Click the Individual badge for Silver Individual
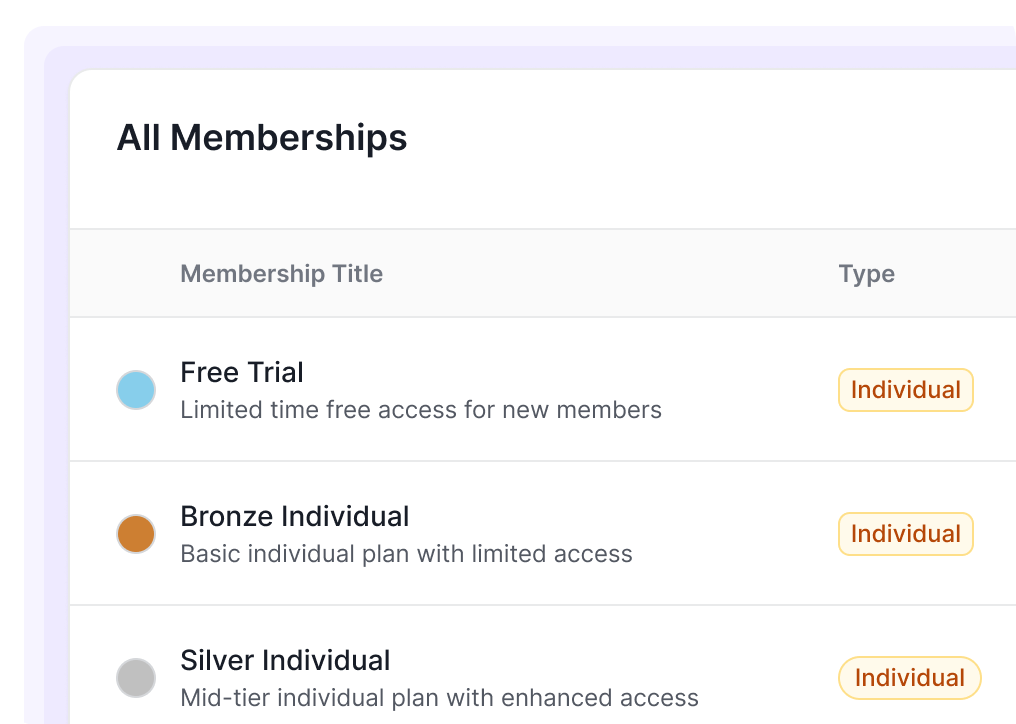The image size is (1016, 724). (x=909, y=678)
